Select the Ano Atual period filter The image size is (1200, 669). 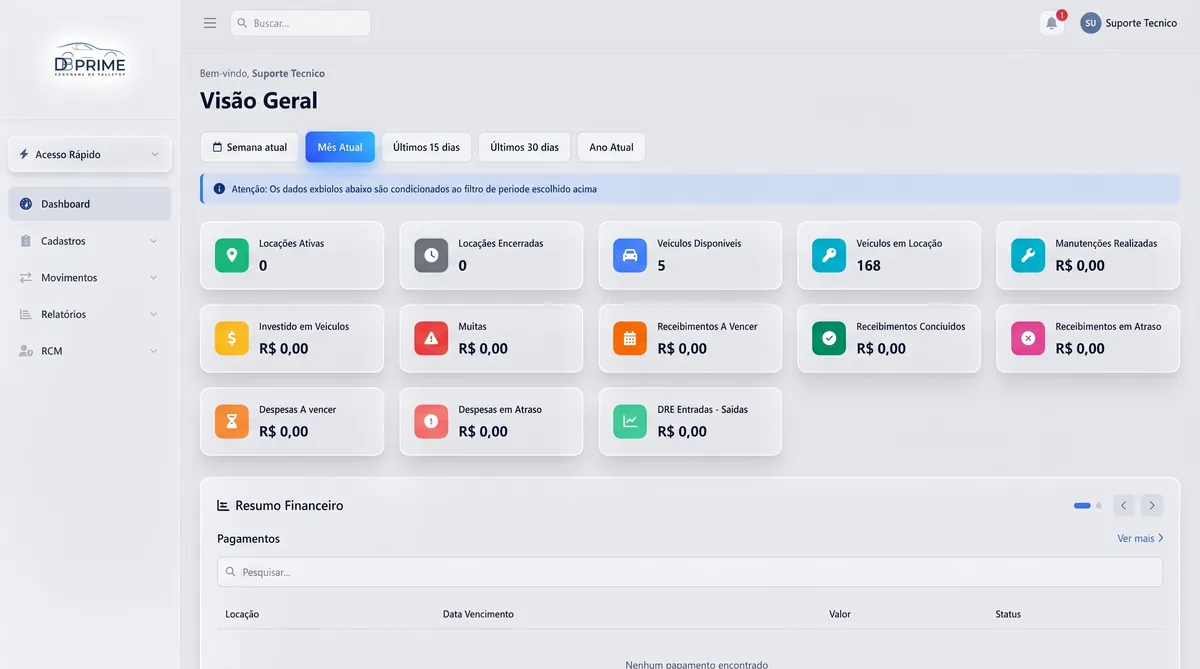pos(611,147)
